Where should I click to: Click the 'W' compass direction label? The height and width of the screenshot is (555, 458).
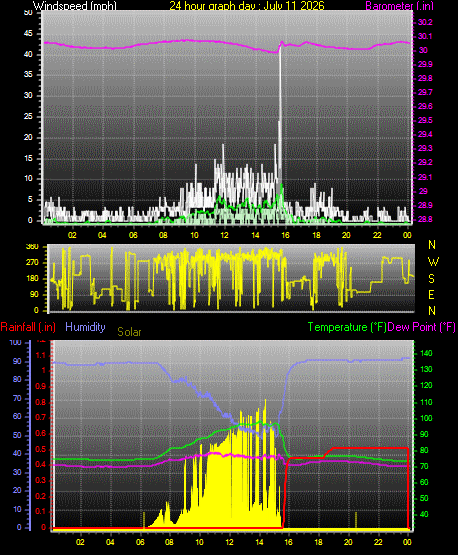pyautogui.click(x=433, y=262)
